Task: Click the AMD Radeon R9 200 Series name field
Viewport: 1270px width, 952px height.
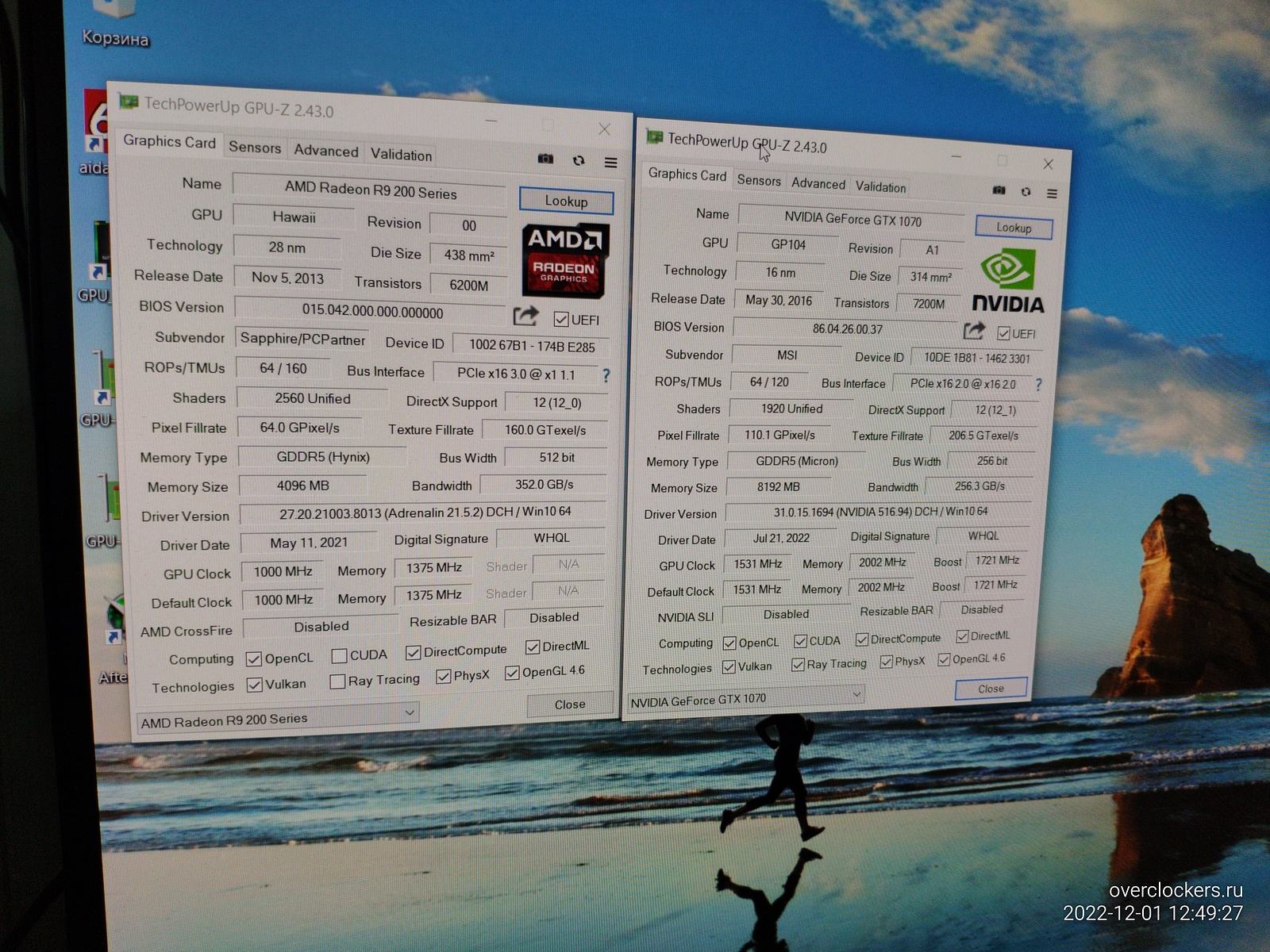Action: point(370,190)
